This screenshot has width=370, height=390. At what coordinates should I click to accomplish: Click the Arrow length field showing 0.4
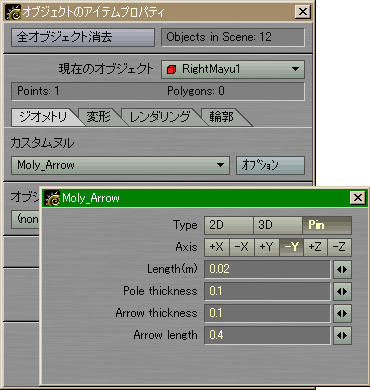click(x=267, y=335)
